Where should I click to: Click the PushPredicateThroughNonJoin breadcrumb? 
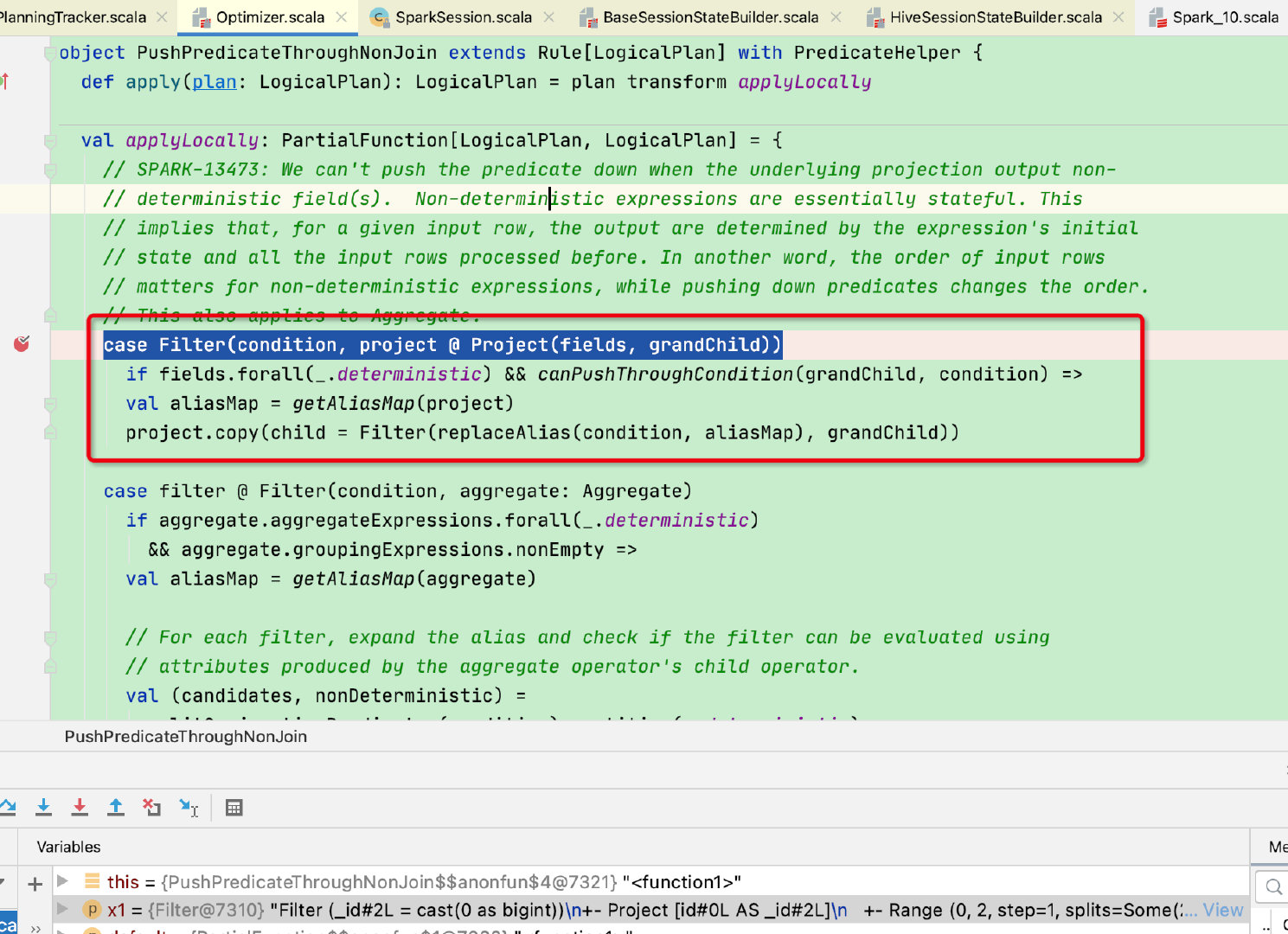click(x=186, y=737)
